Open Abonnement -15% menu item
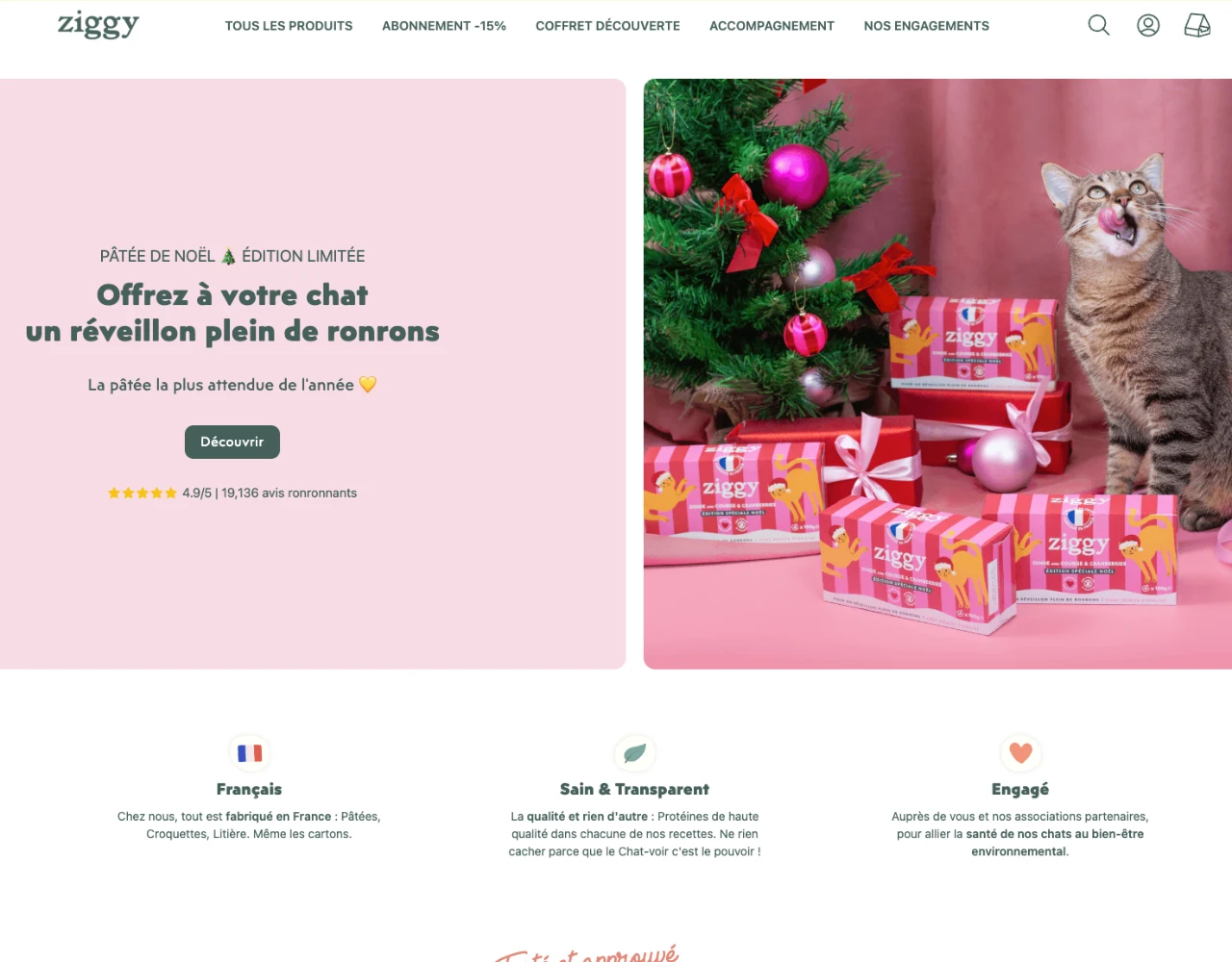The width and height of the screenshot is (1232, 962). pos(444,26)
